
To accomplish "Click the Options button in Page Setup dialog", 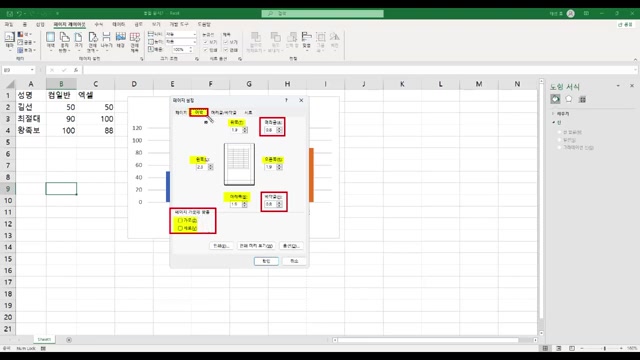I will click(291, 246).
